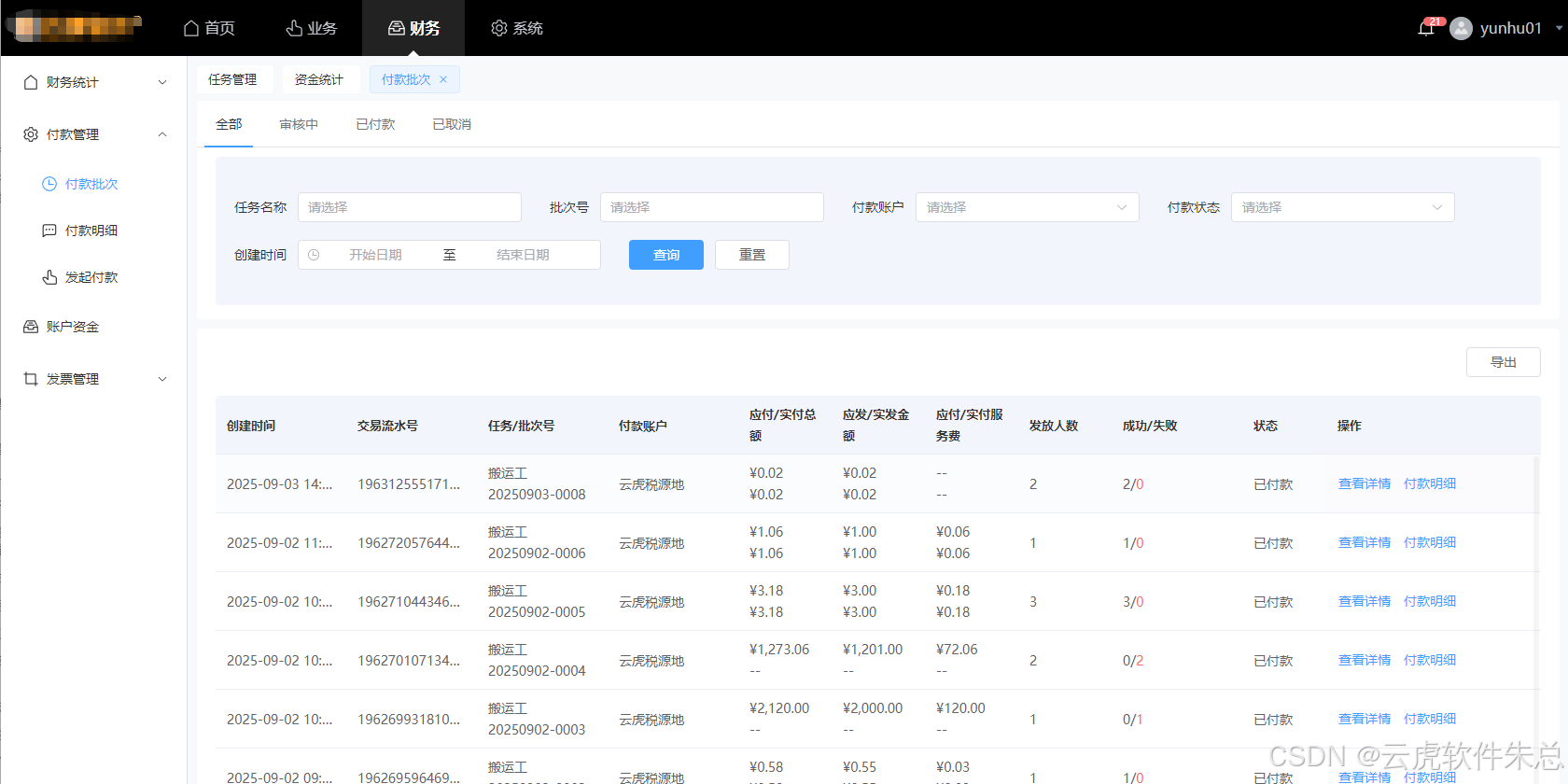Click the 付款明细 message icon in sidebar
The height and width of the screenshot is (784, 1568).
pos(49,231)
